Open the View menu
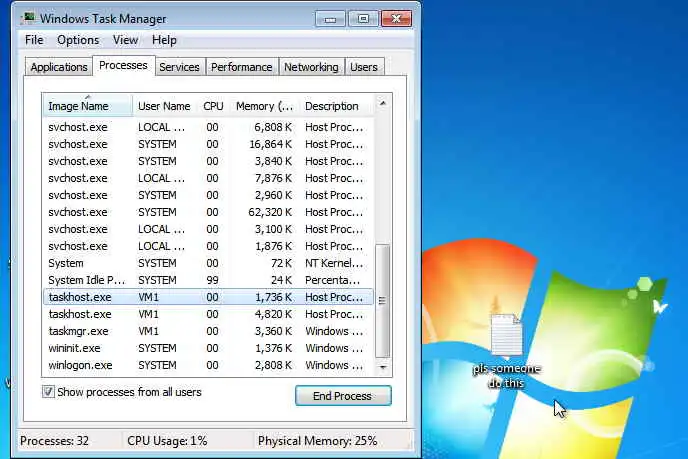Viewport: 688px width, 459px height. click(125, 40)
